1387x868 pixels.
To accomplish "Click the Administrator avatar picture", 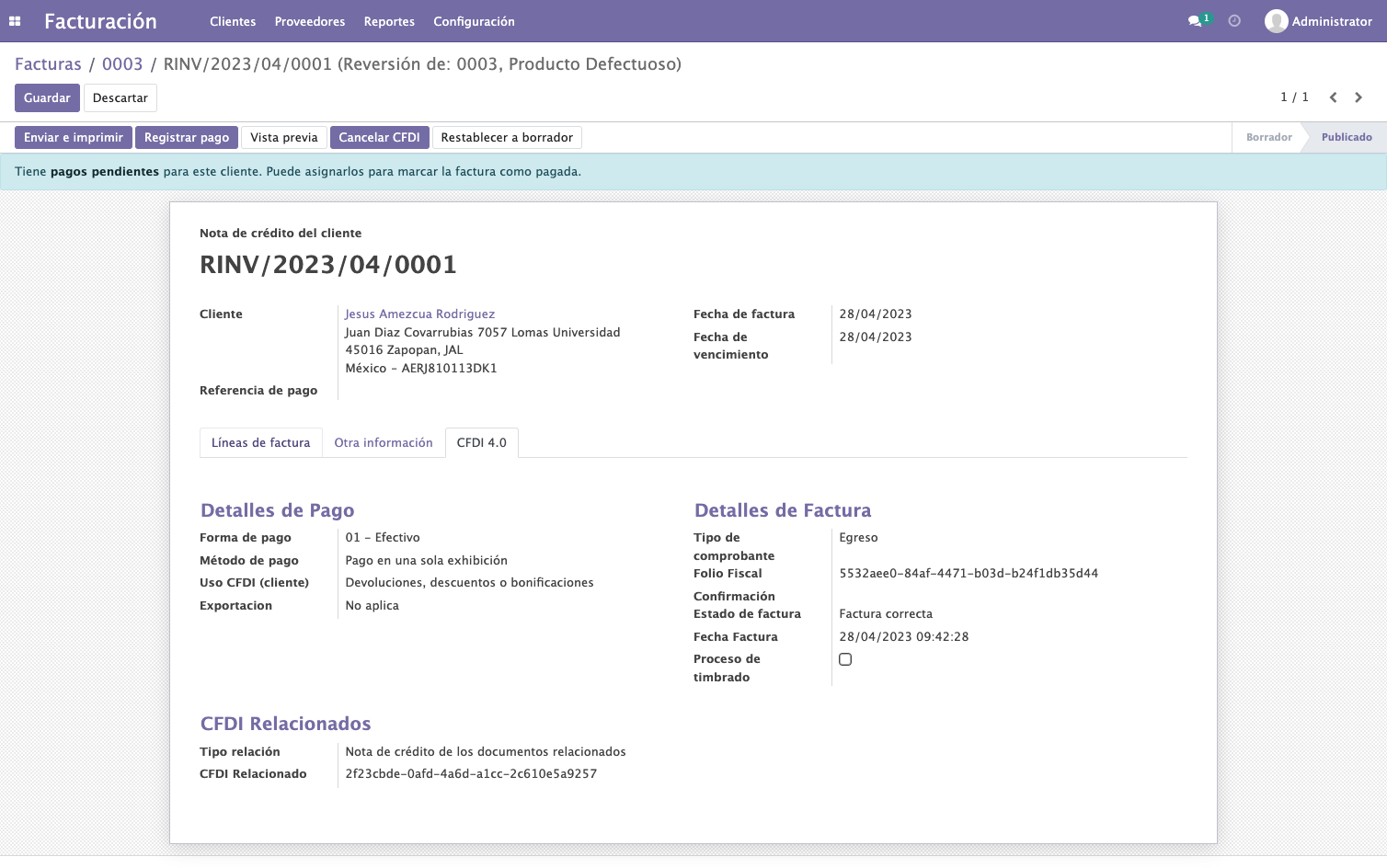I will tap(1276, 21).
